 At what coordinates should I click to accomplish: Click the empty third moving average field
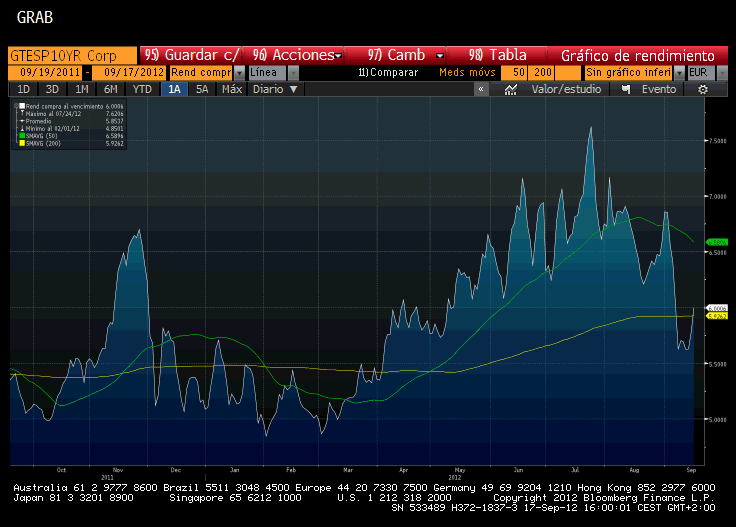coord(568,73)
